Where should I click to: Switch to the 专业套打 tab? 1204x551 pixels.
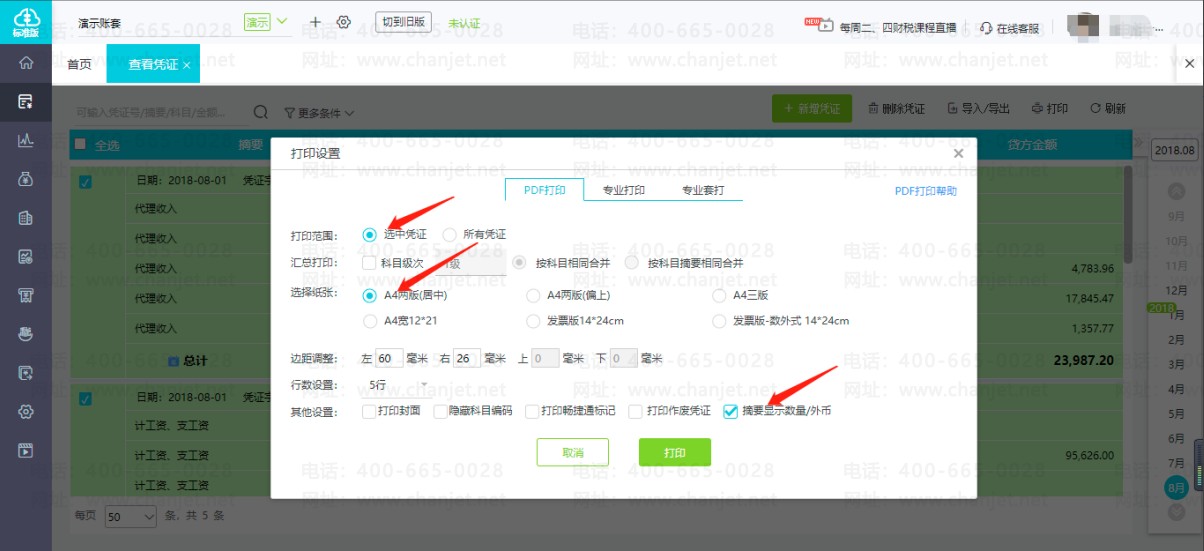703,190
